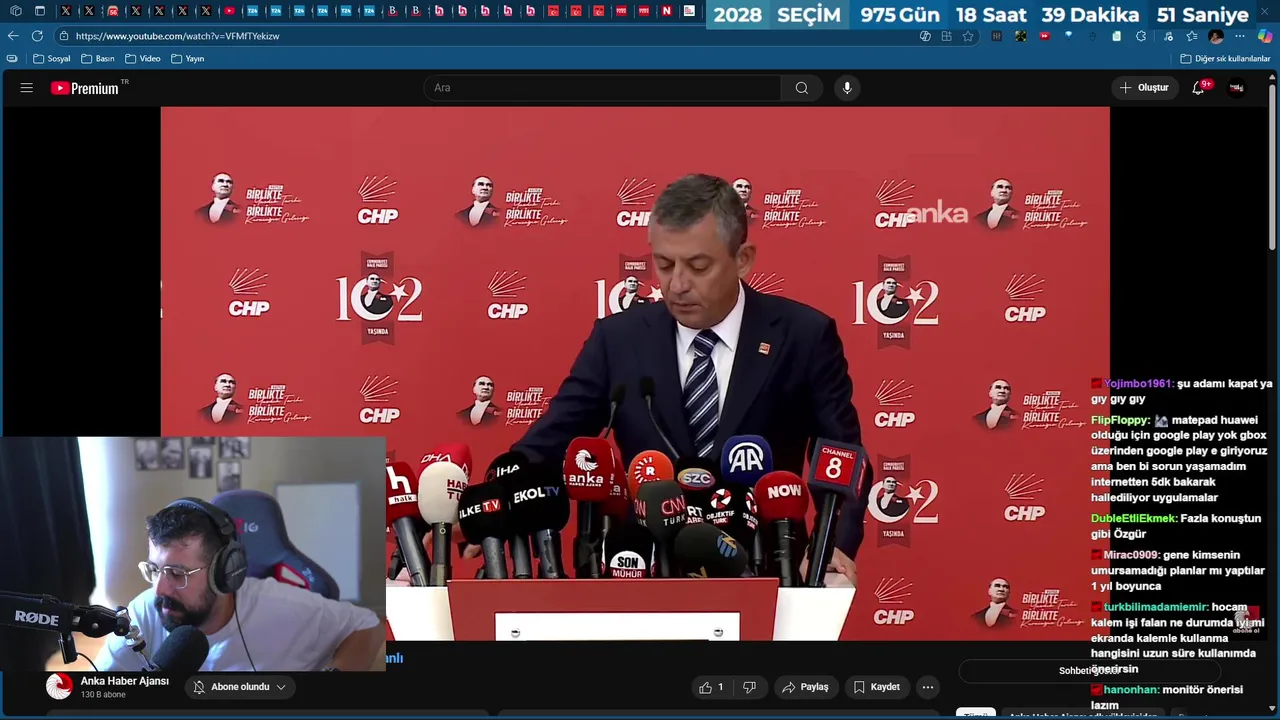
Task: Dislike the video with thumbs down
Action: 749,687
